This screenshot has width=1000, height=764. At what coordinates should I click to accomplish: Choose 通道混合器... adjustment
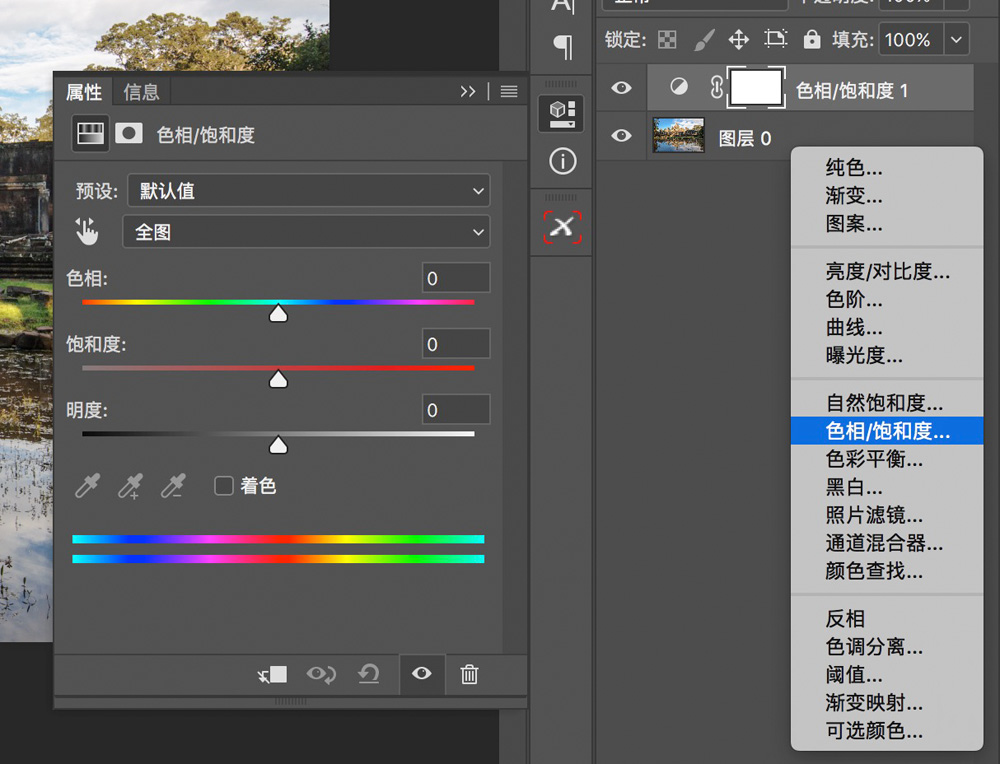[886, 543]
